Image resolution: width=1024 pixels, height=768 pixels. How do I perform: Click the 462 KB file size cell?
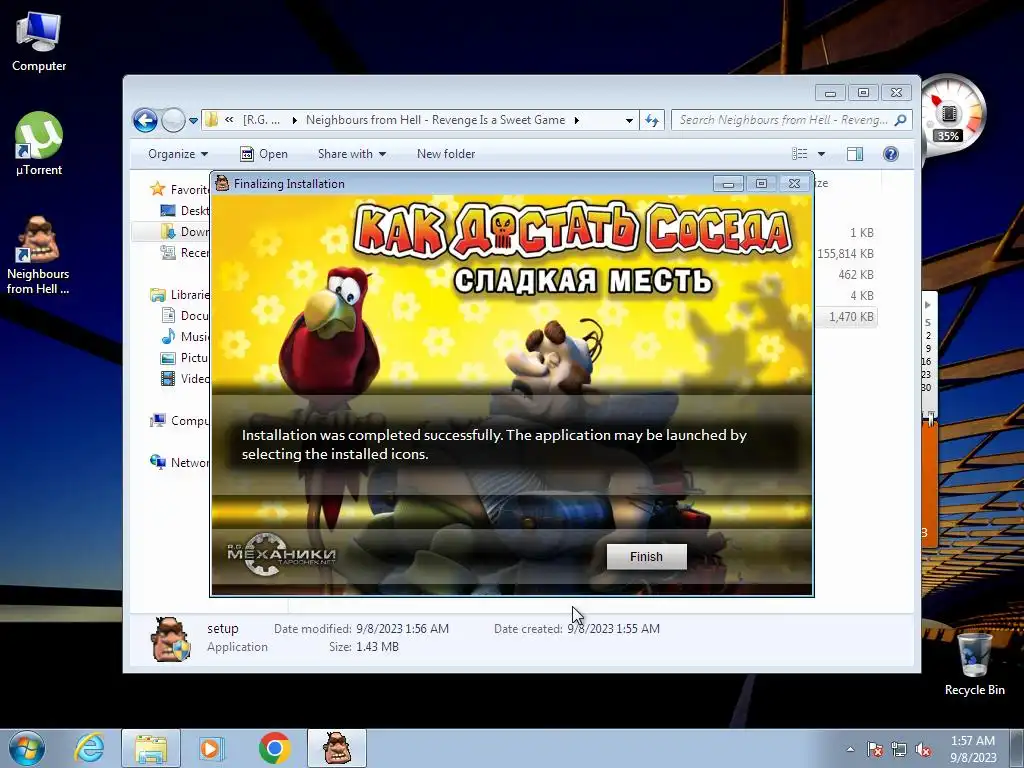(856, 274)
